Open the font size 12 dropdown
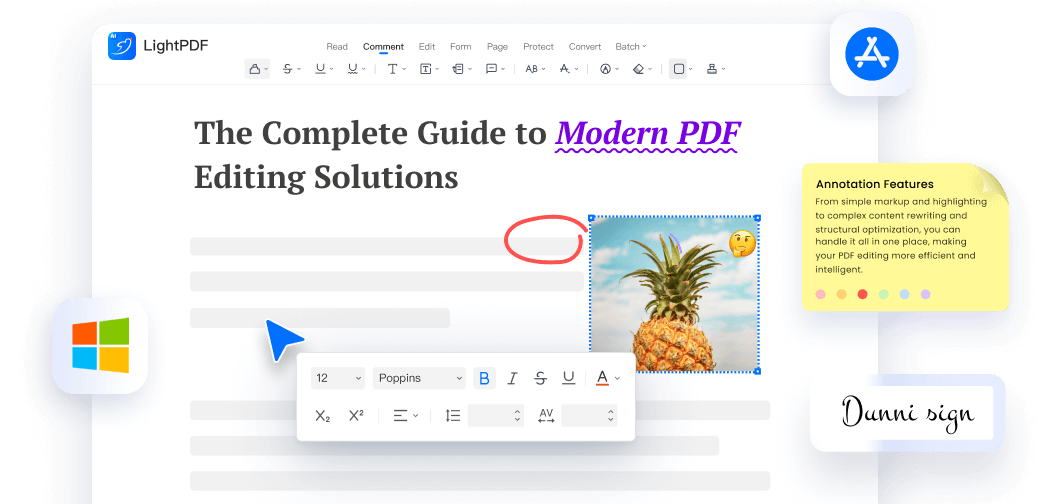Viewport: 1048px width, 504px height. 338,378
